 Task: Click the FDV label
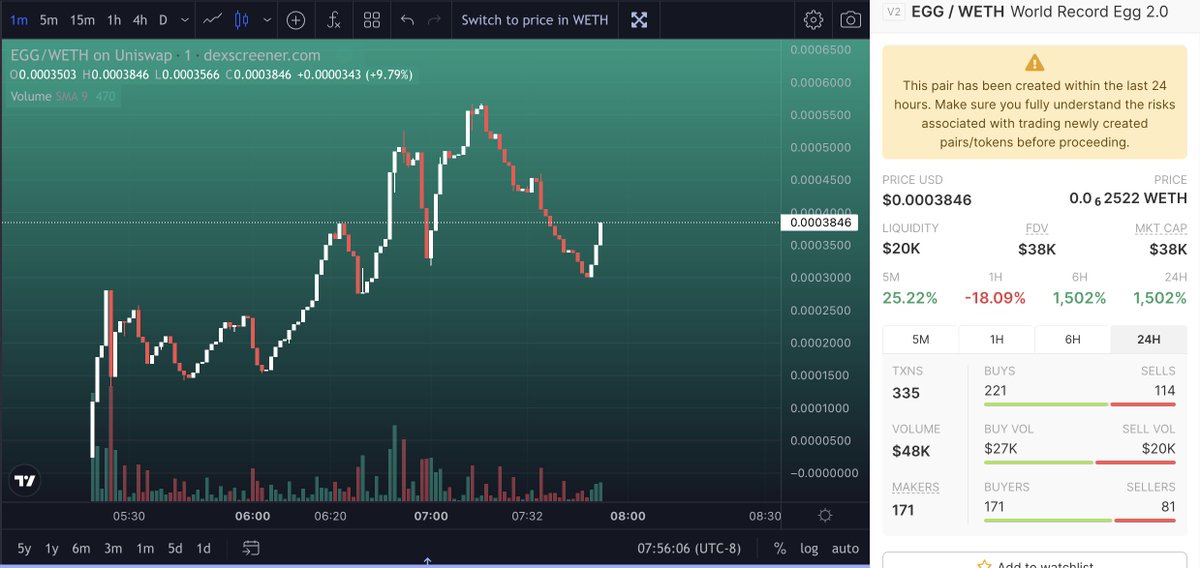1036,229
